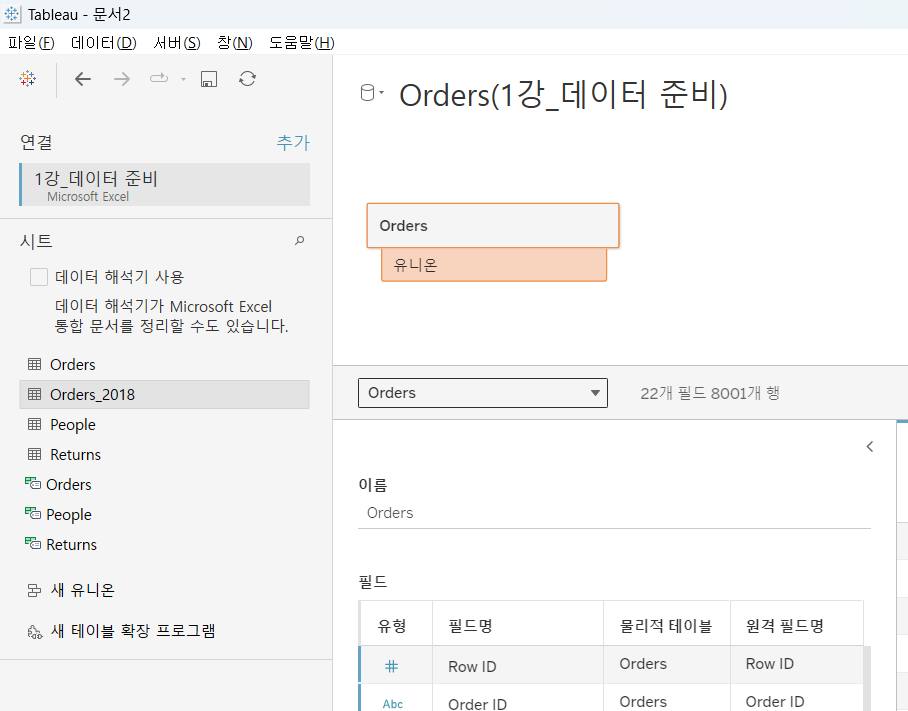This screenshot has width=908, height=711.
Task: Open the 창(N) menu
Action: click(x=235, y=43)
